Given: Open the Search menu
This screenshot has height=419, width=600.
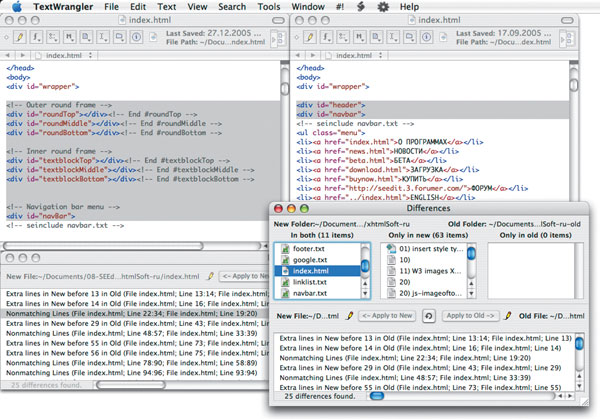Looking at the screenshot, I should tap(231, 7).
